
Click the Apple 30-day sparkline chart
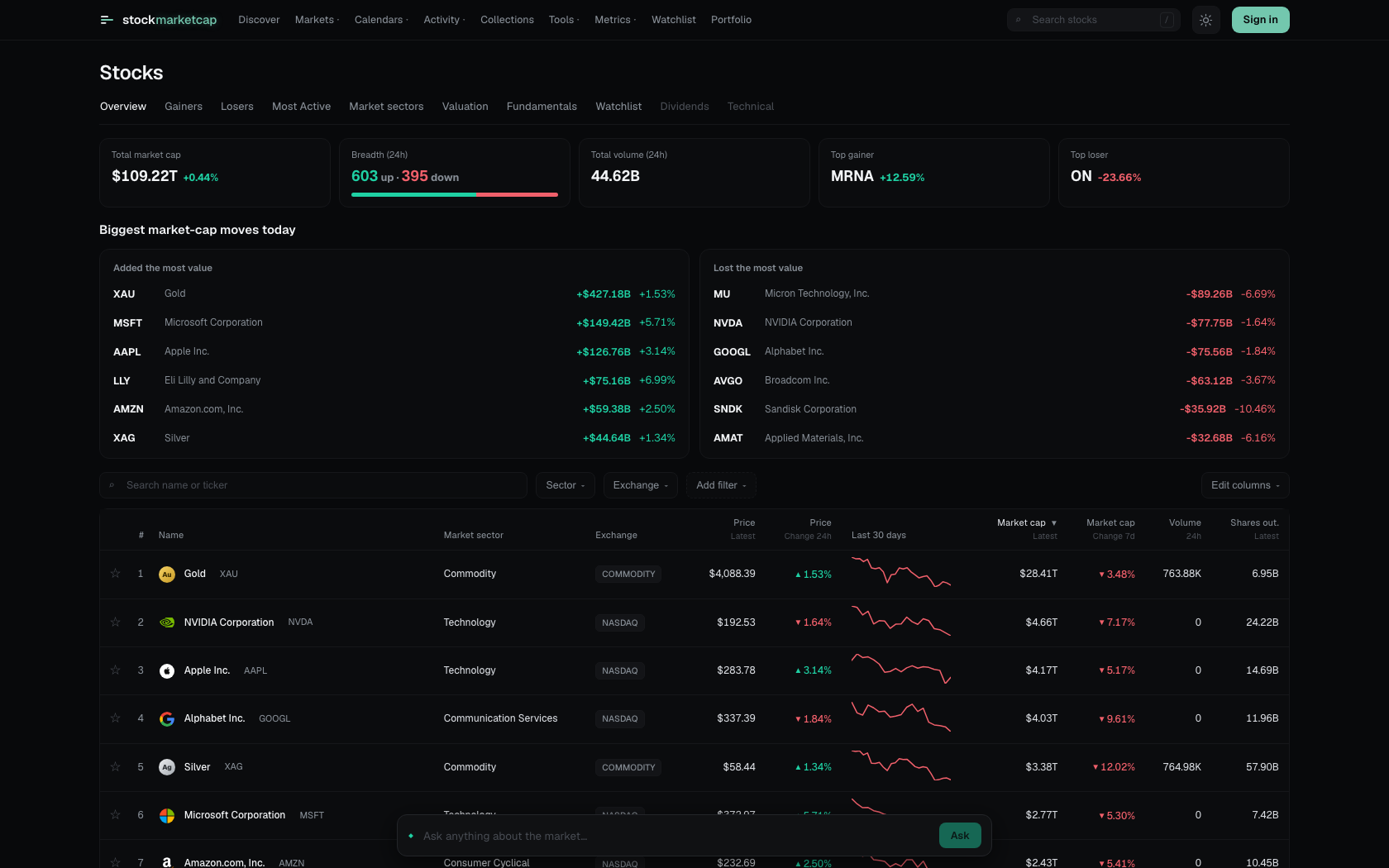click(901, 669)
